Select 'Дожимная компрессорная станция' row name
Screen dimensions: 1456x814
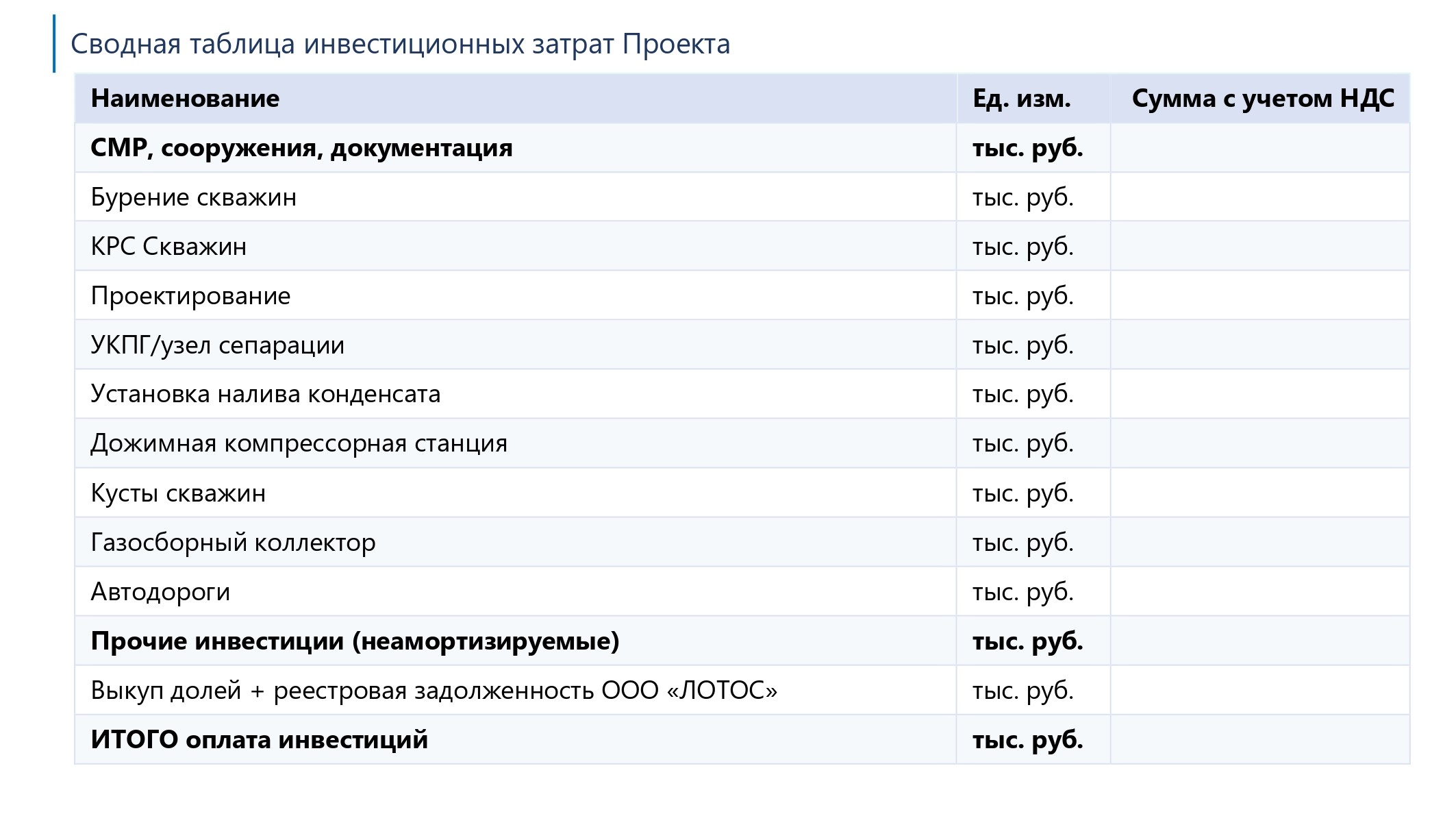pyautogui.click(x=299, y=444)
